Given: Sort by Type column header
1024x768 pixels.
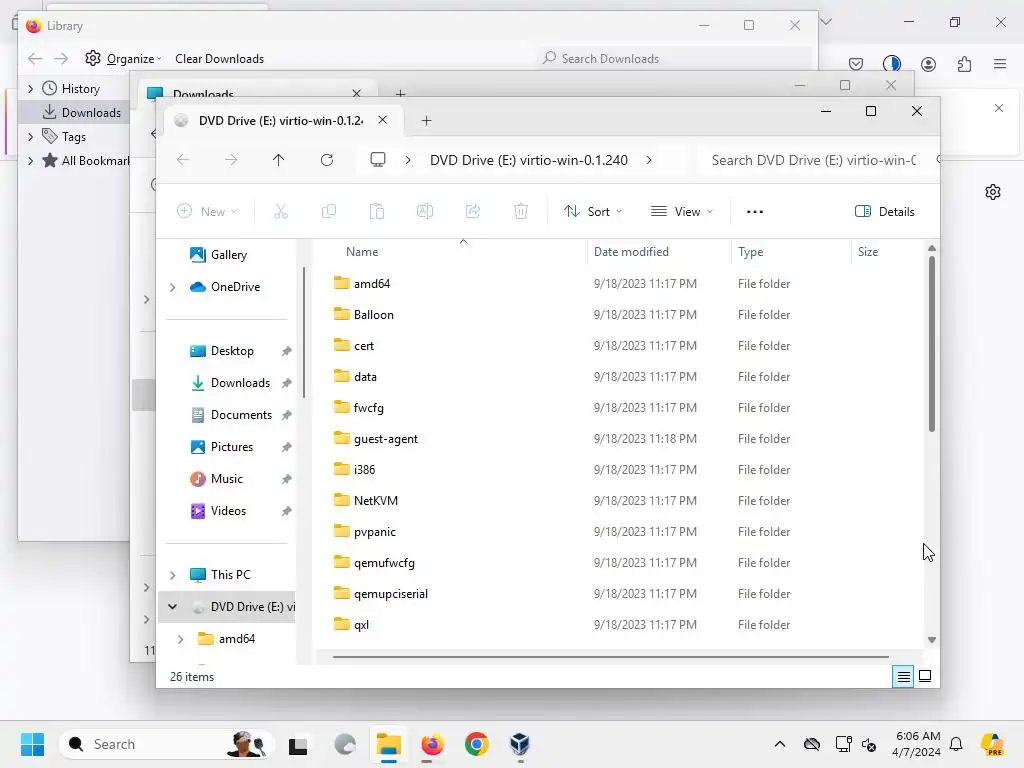Looking at the screenshot, I should [750, 252].
